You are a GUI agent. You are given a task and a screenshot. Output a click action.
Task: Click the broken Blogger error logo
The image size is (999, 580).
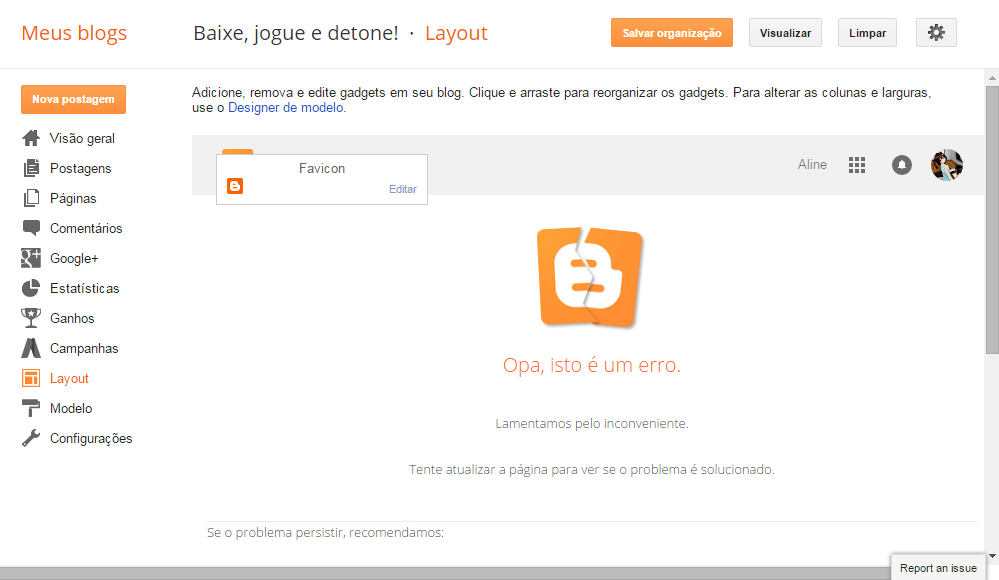tap(590, 277)
